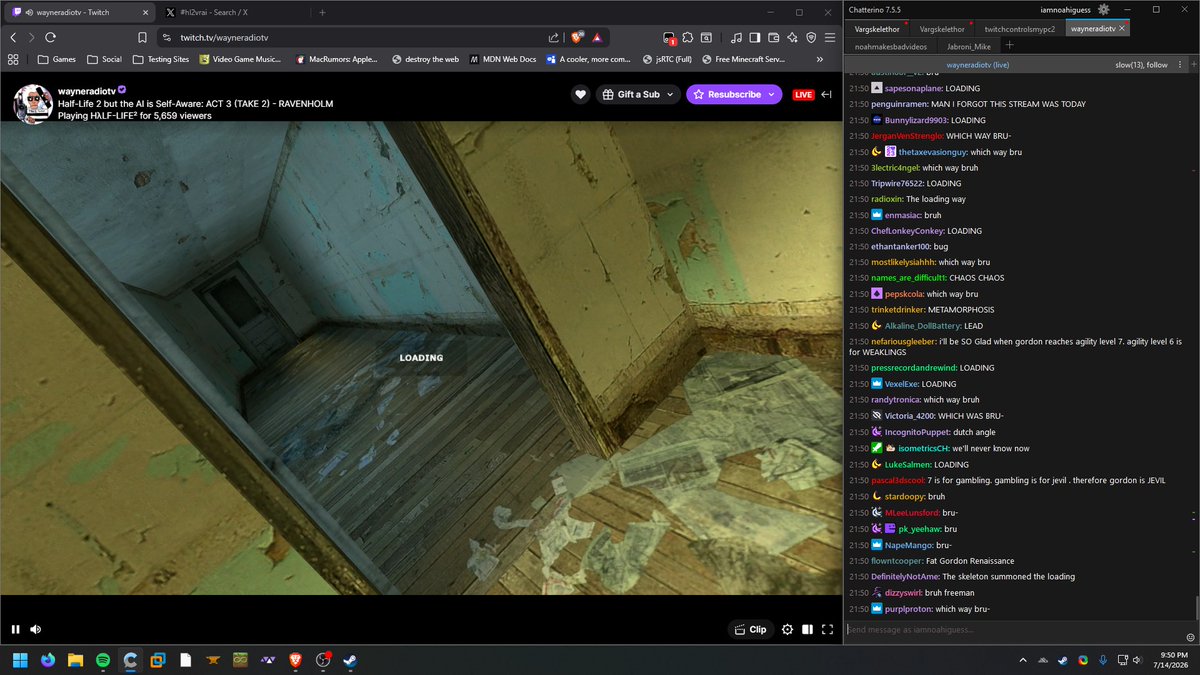Image resolution: width=1200 pixels, height=675 pixels.
Task: Open Brave Rewards triangle icon
Action: [597, 37]
